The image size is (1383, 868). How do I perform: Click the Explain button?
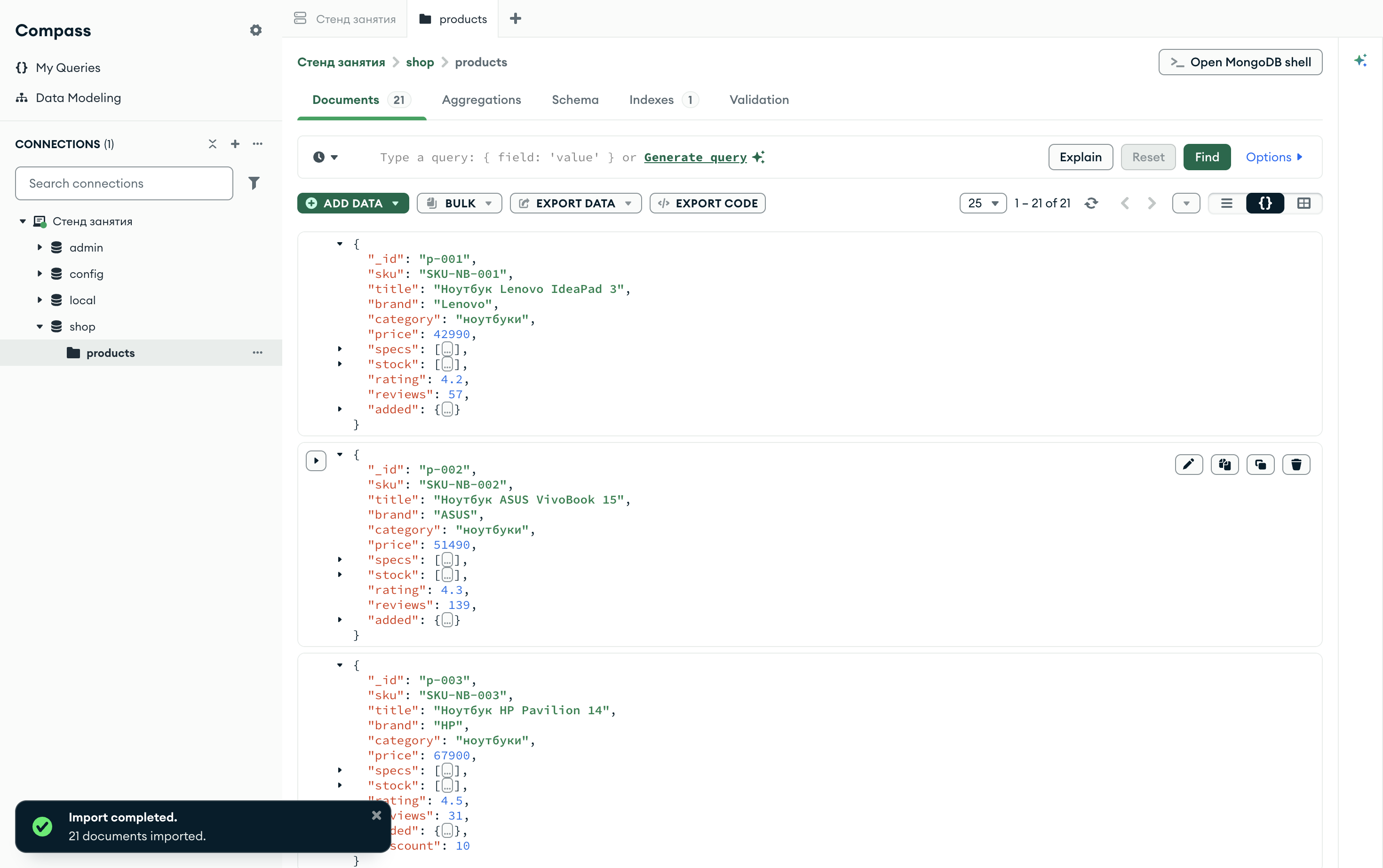(x=1081, y=157)
